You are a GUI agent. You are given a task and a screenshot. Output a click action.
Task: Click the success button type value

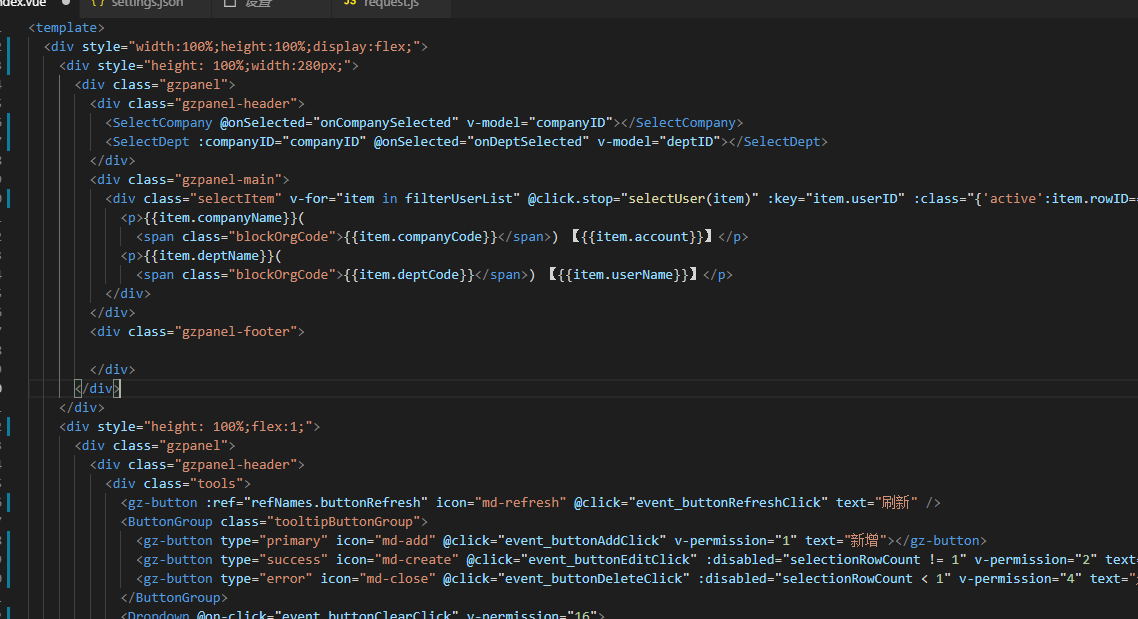pos(293,559)
